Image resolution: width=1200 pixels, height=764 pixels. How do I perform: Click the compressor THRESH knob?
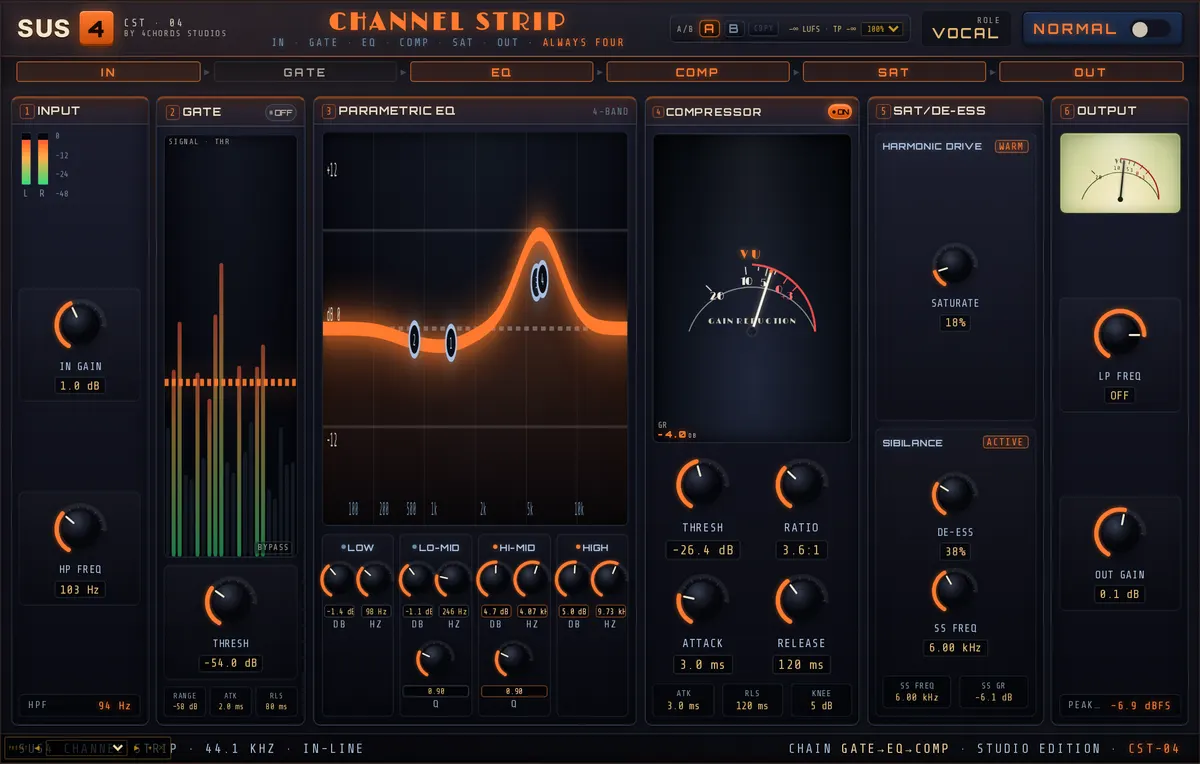point(702,485)
